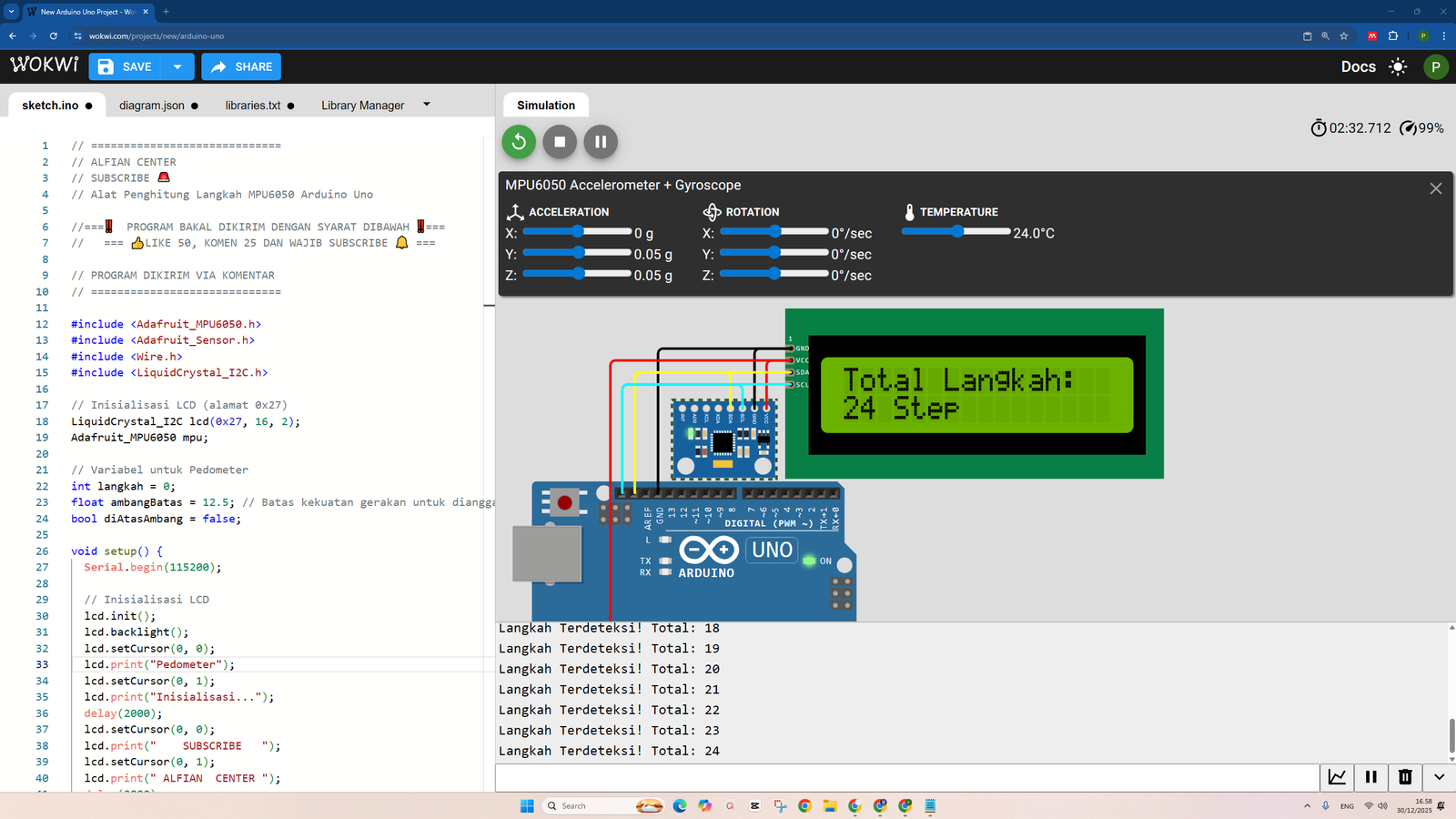Screen dimensions: 1456x819
Task: Switch to libraries.txt tab
Action: [x=259, y=106]
